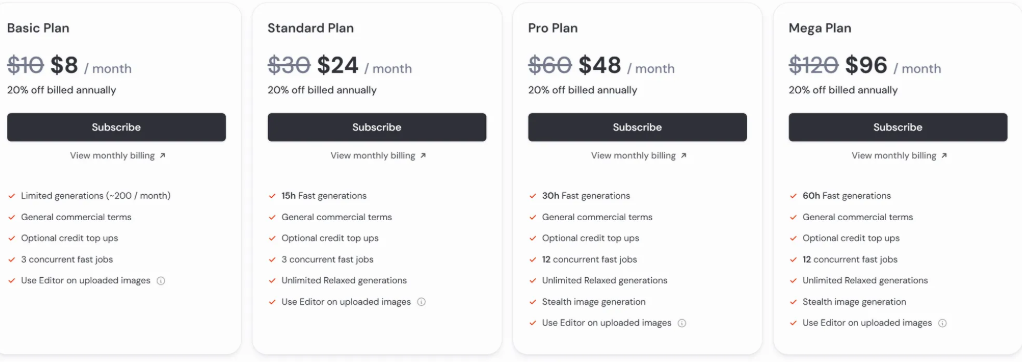Subscribe to the Mega Plan
This screenshot has height=362, width=1022.
click(898, 127)
